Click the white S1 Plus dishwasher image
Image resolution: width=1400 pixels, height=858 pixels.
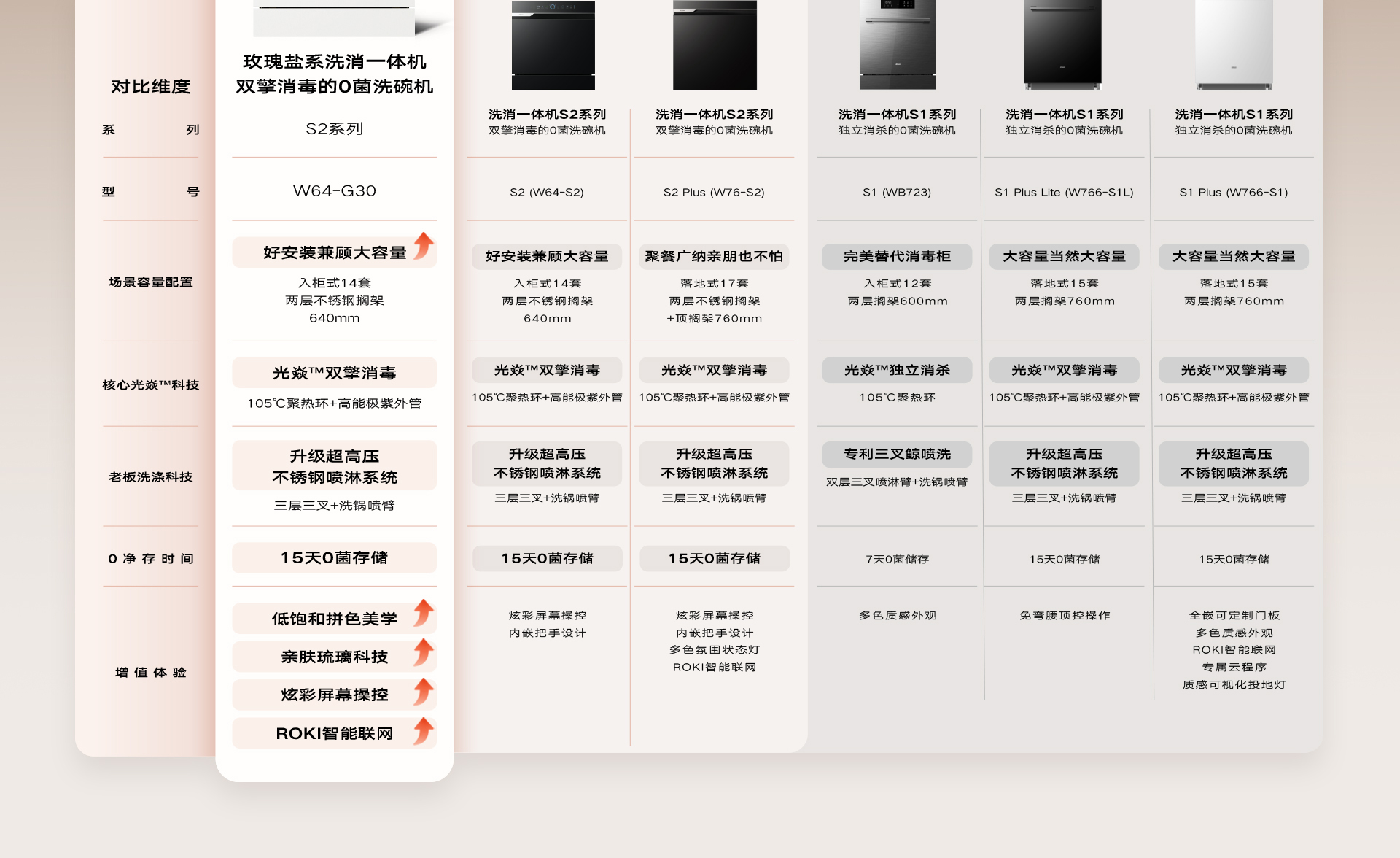coord(1234,45)
